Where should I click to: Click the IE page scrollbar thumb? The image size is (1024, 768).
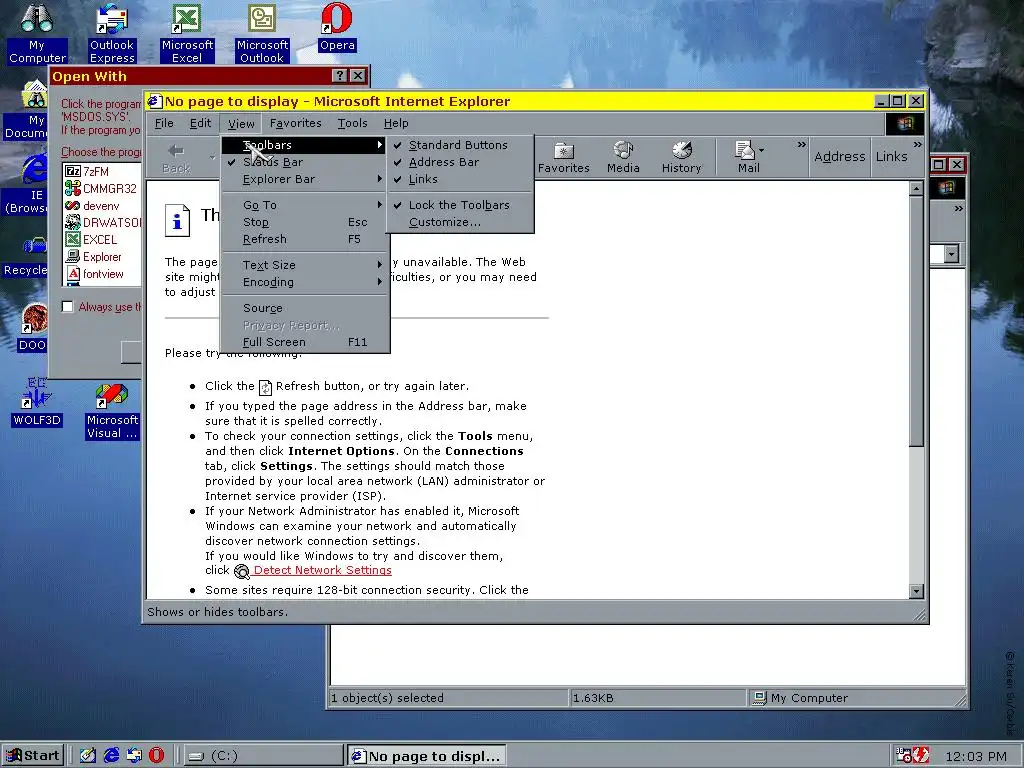916,321
